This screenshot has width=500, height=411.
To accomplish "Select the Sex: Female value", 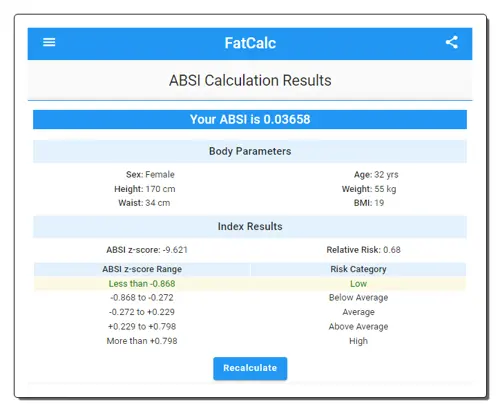I will (150, 174).
